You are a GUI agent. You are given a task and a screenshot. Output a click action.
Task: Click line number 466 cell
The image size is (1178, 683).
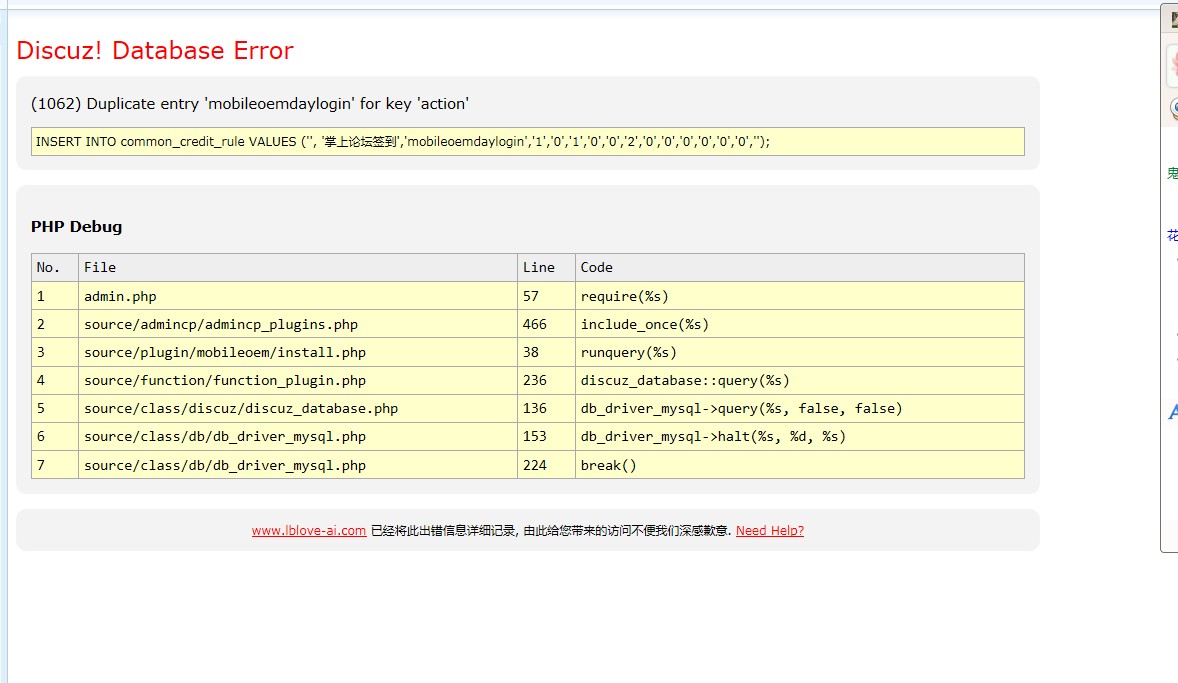click(x=546, y=324)
